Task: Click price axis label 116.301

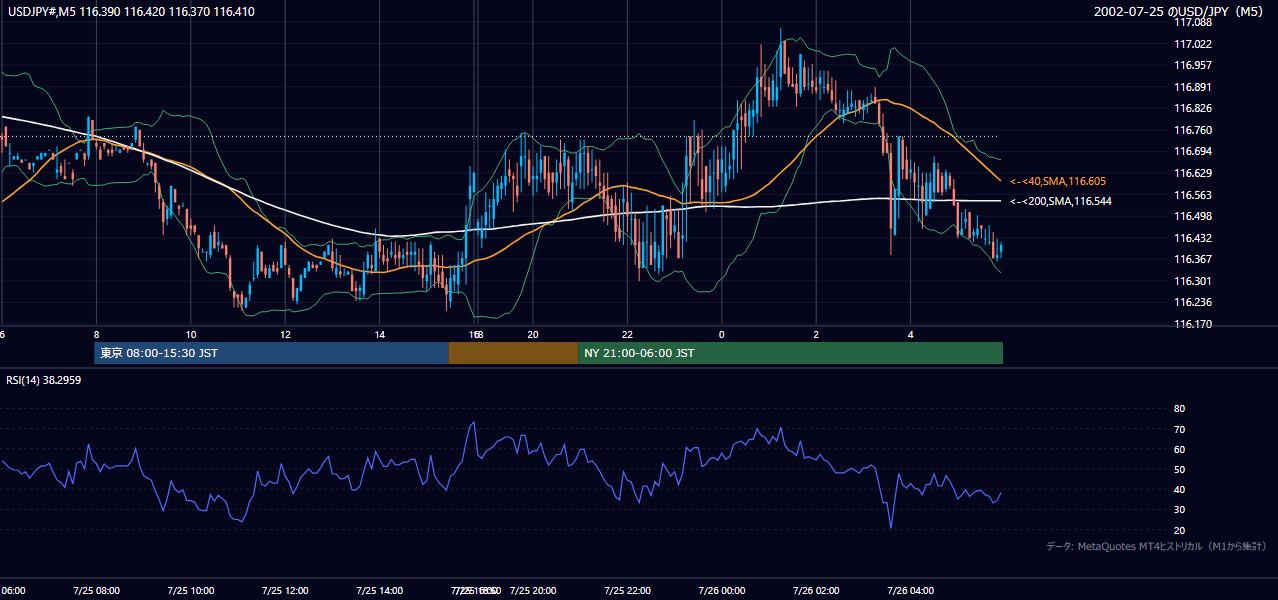Action: tap(1192, 281)
